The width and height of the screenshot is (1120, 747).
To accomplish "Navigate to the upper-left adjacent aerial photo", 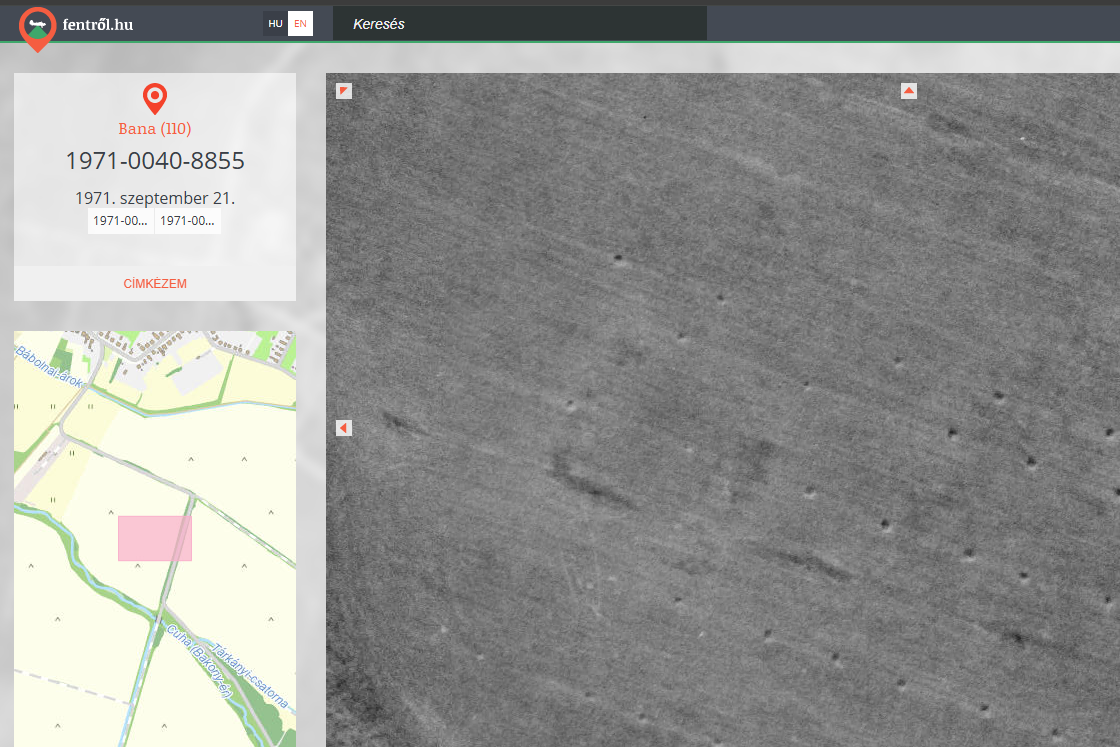I will coord(344,91).
